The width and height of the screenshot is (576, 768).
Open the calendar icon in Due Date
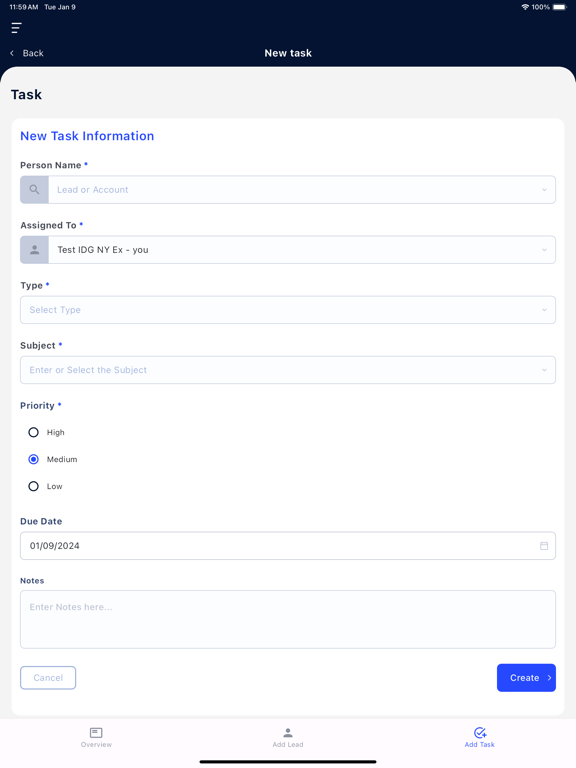coord(544,546)
